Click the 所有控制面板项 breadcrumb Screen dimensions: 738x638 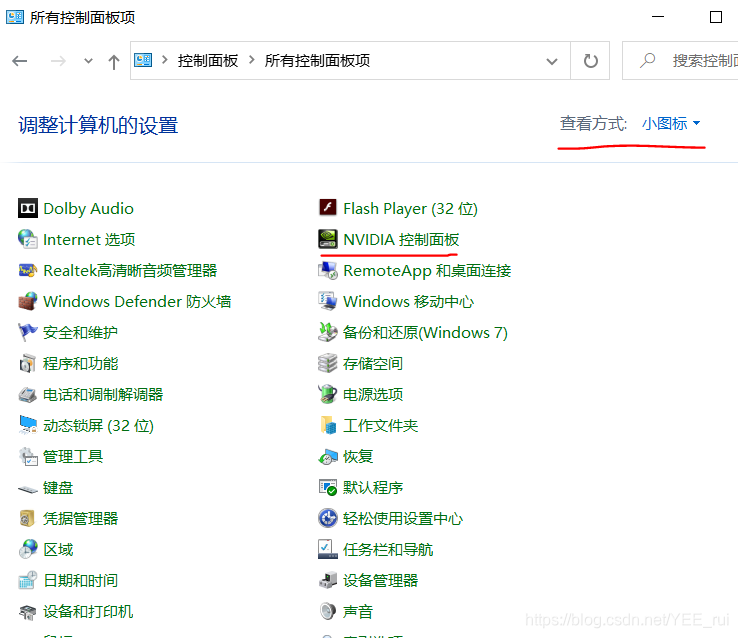tap(317, 61)
